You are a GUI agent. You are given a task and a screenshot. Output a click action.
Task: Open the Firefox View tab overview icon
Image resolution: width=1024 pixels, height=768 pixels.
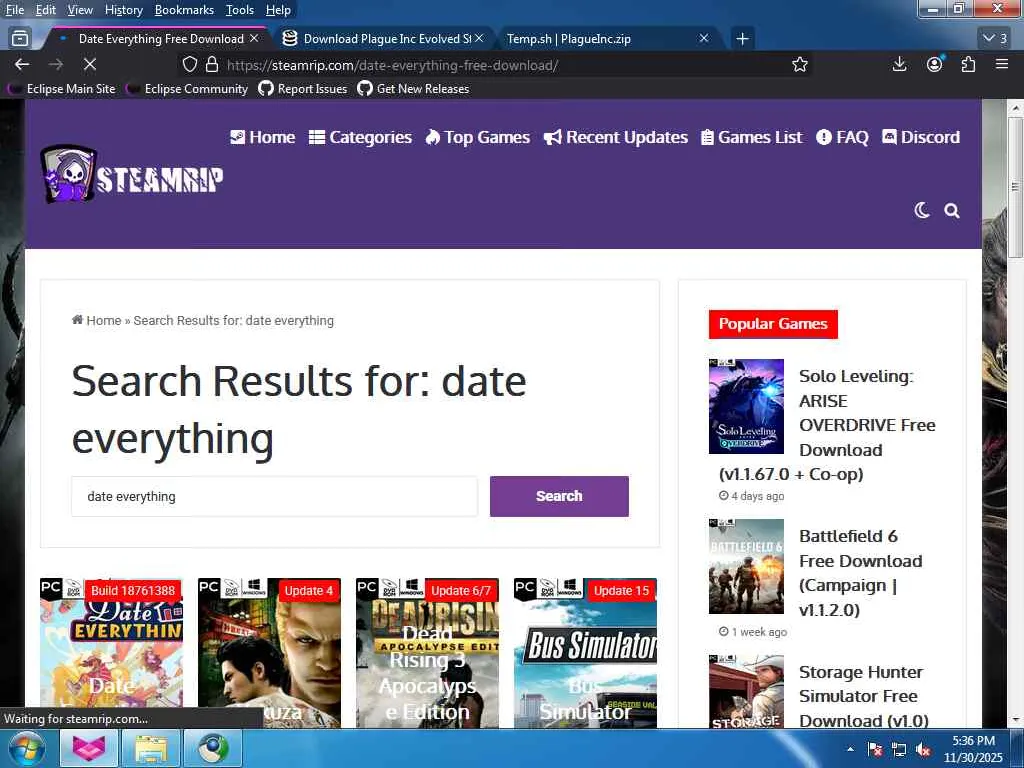coord(20,39)
